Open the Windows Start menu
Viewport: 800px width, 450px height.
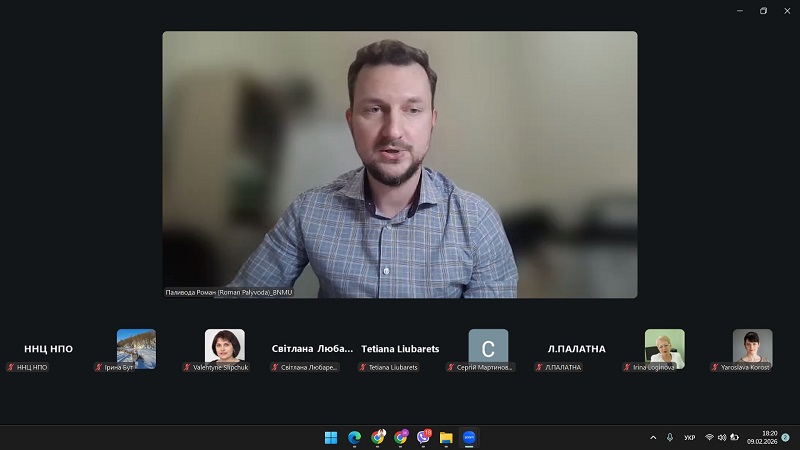click(331, 437)
